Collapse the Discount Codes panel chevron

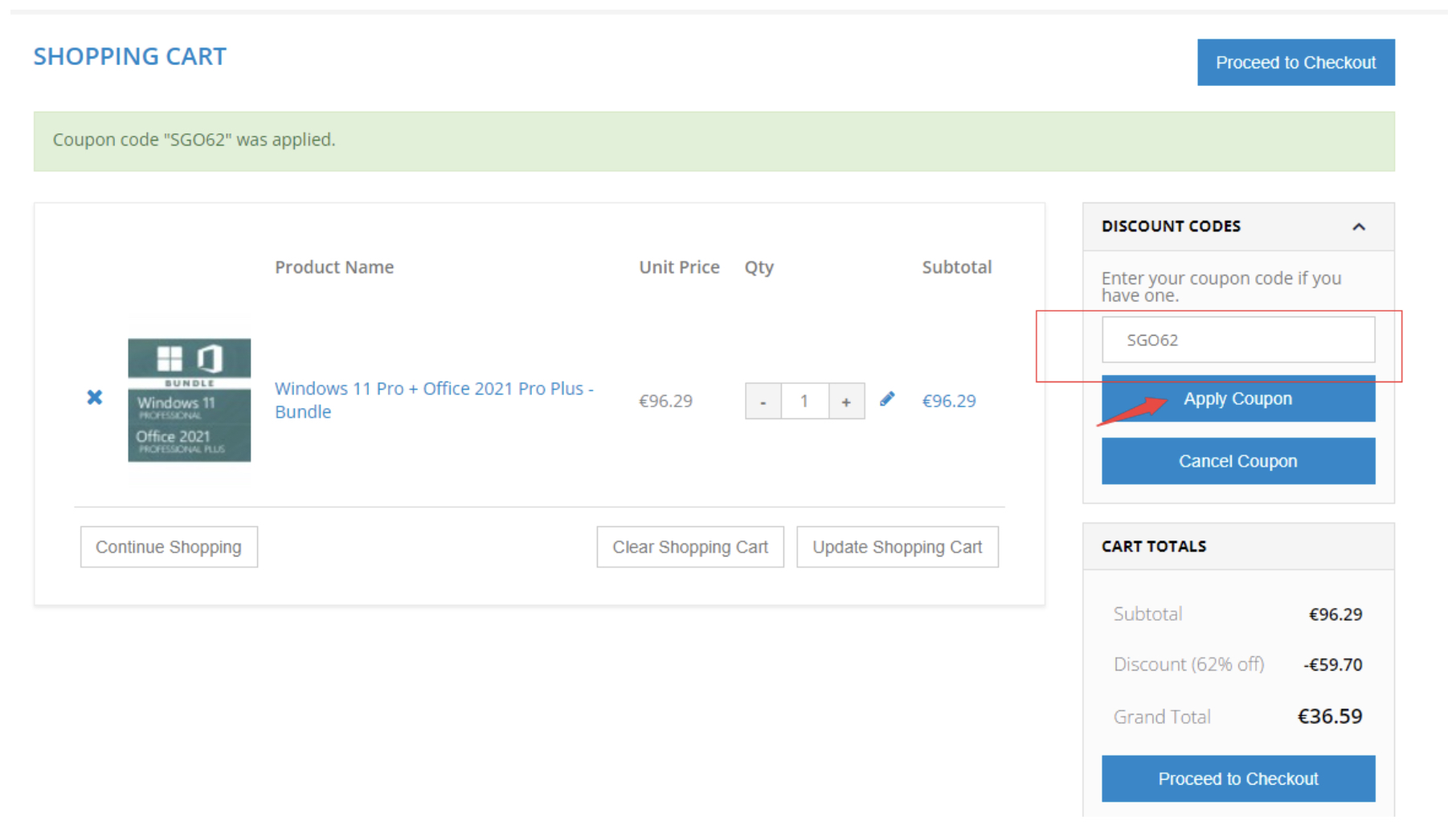1359,226
